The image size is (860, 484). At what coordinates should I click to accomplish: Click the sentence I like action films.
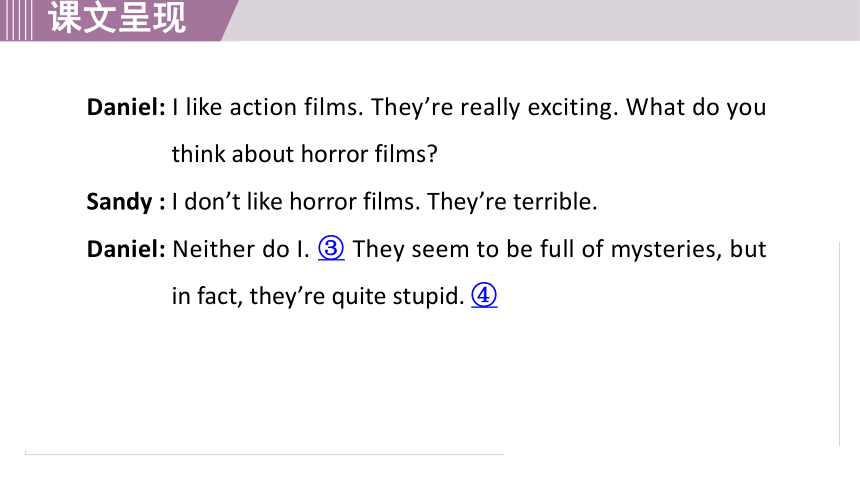click(268, 107)
